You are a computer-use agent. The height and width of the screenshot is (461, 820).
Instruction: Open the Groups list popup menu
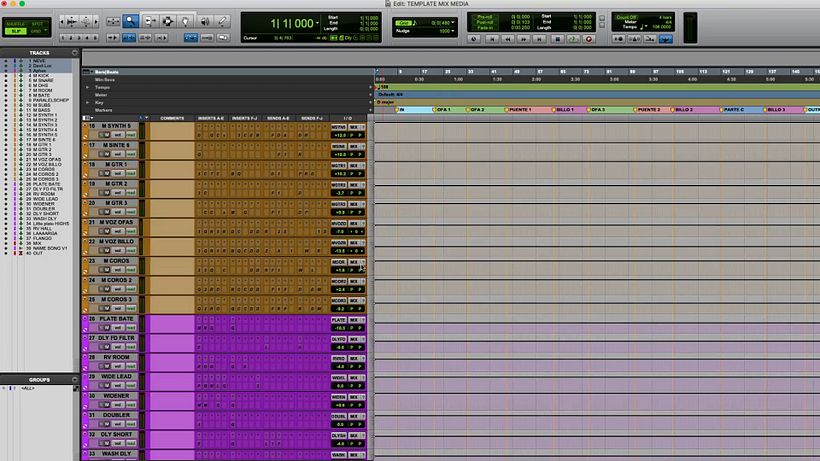75,379
